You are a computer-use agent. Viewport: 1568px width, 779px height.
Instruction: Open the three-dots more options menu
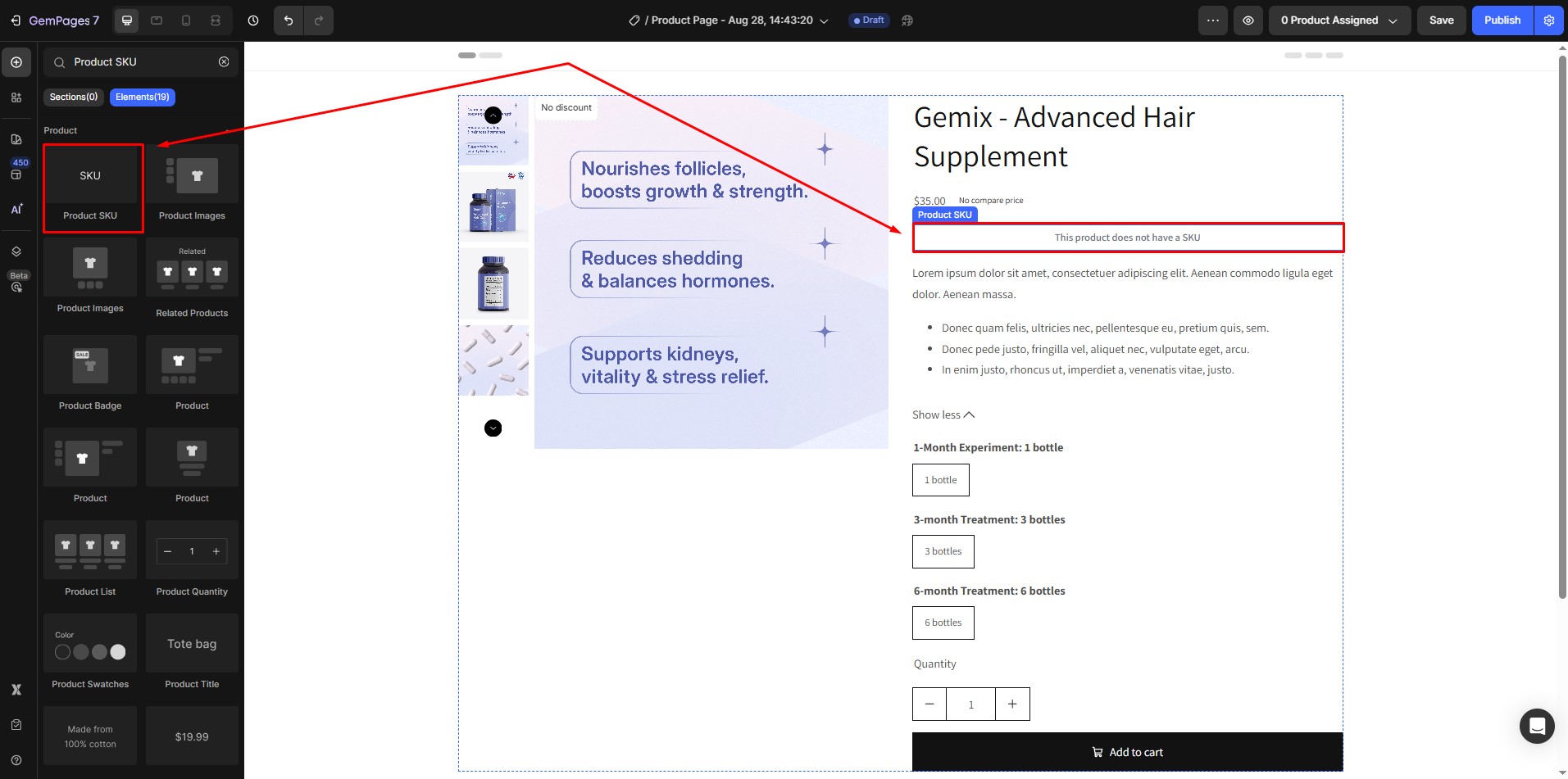(1212, 20)
